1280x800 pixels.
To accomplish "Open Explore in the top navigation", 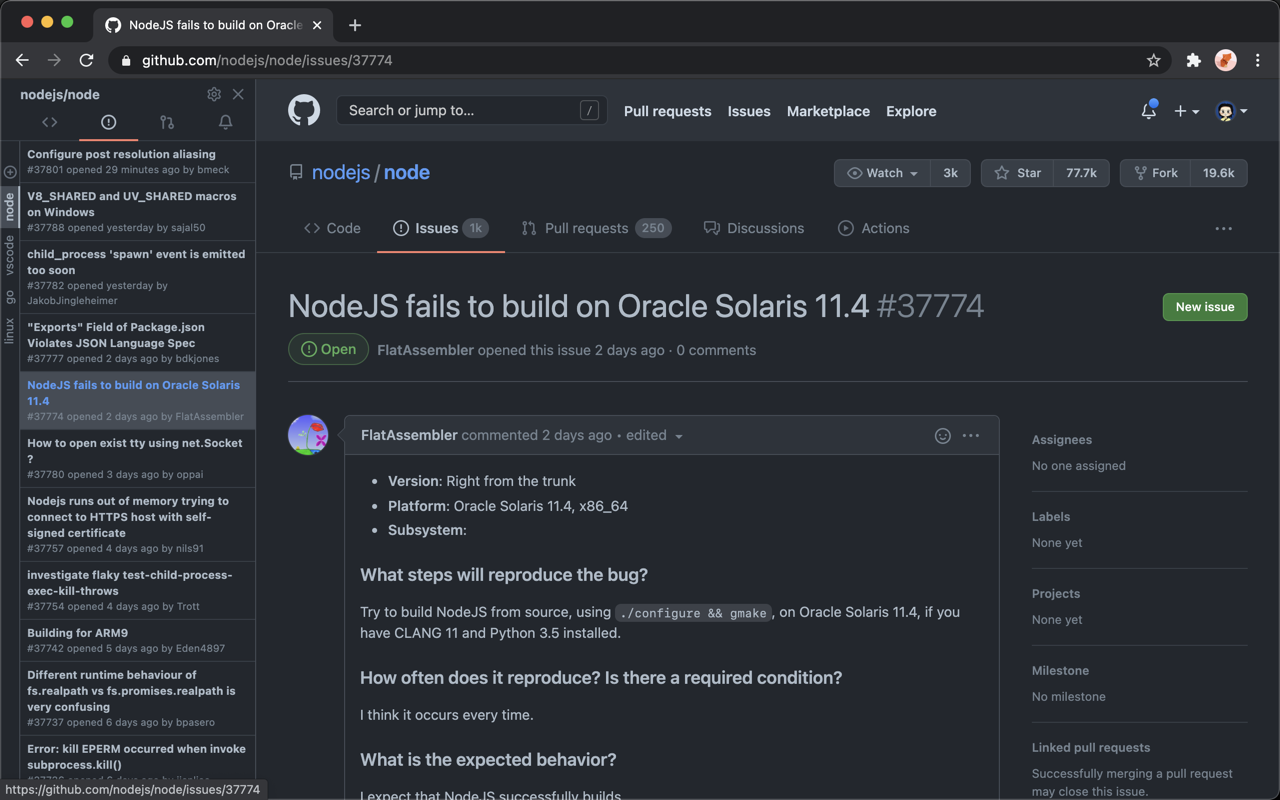I will (911, 111).
